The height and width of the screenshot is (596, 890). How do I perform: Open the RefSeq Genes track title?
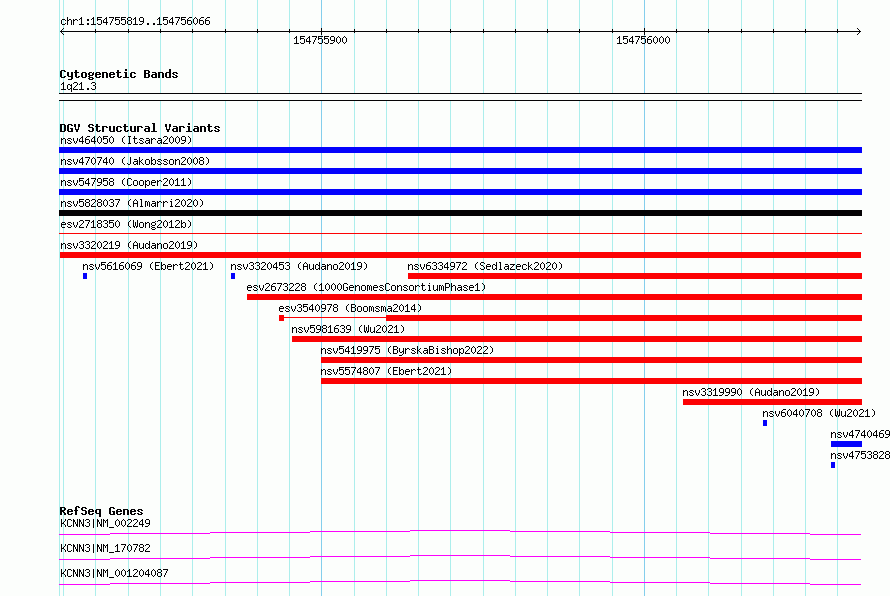[x=101, y=511]
